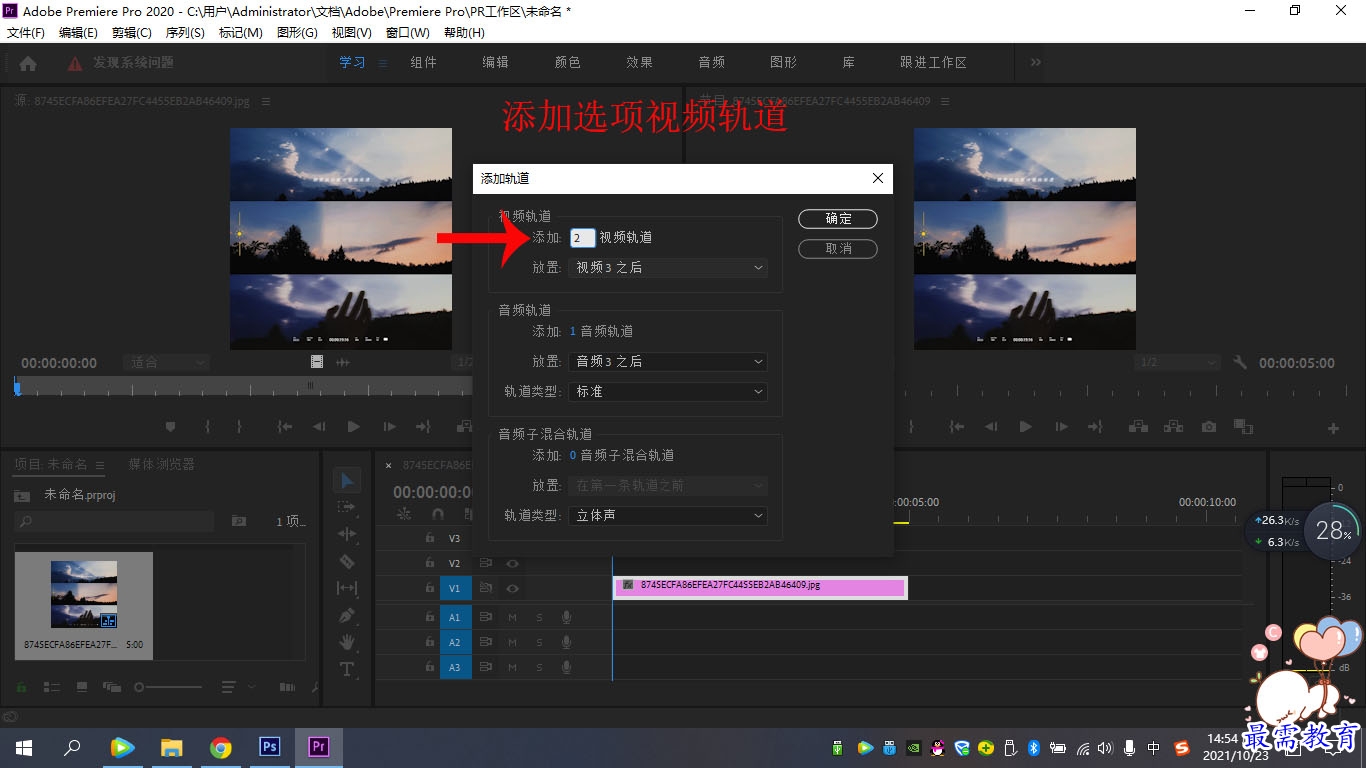
Task: Open audio track type dropdown 标准
Action: [x=668, y=391]
